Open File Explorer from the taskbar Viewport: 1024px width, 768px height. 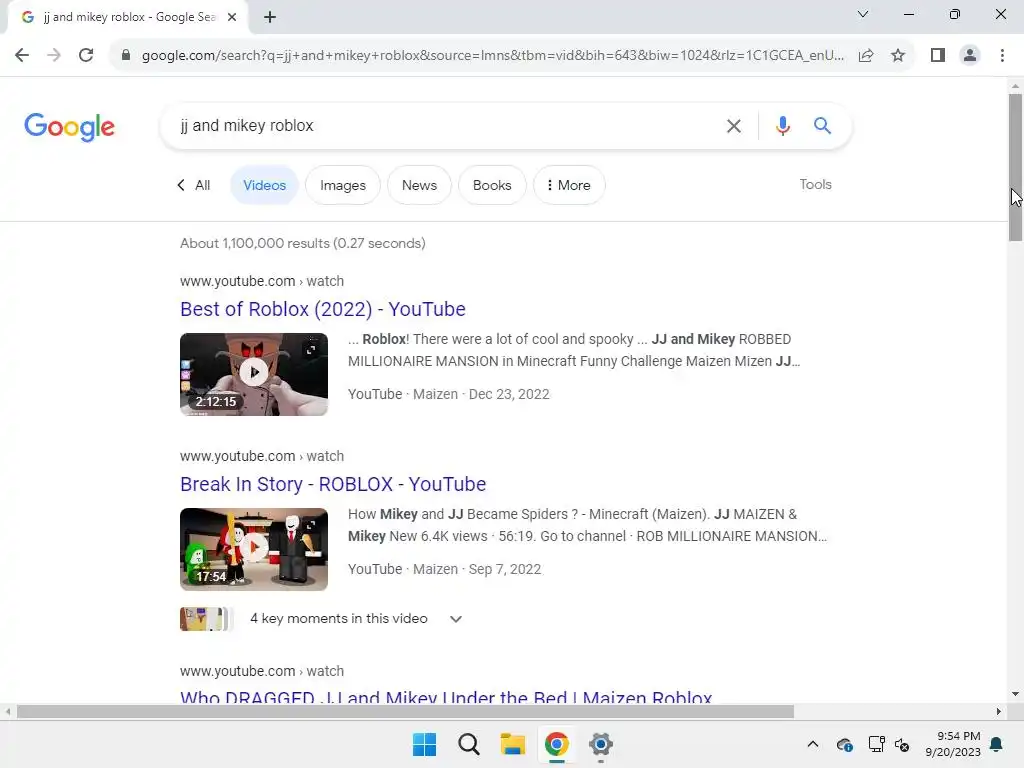tap(513, 744)
